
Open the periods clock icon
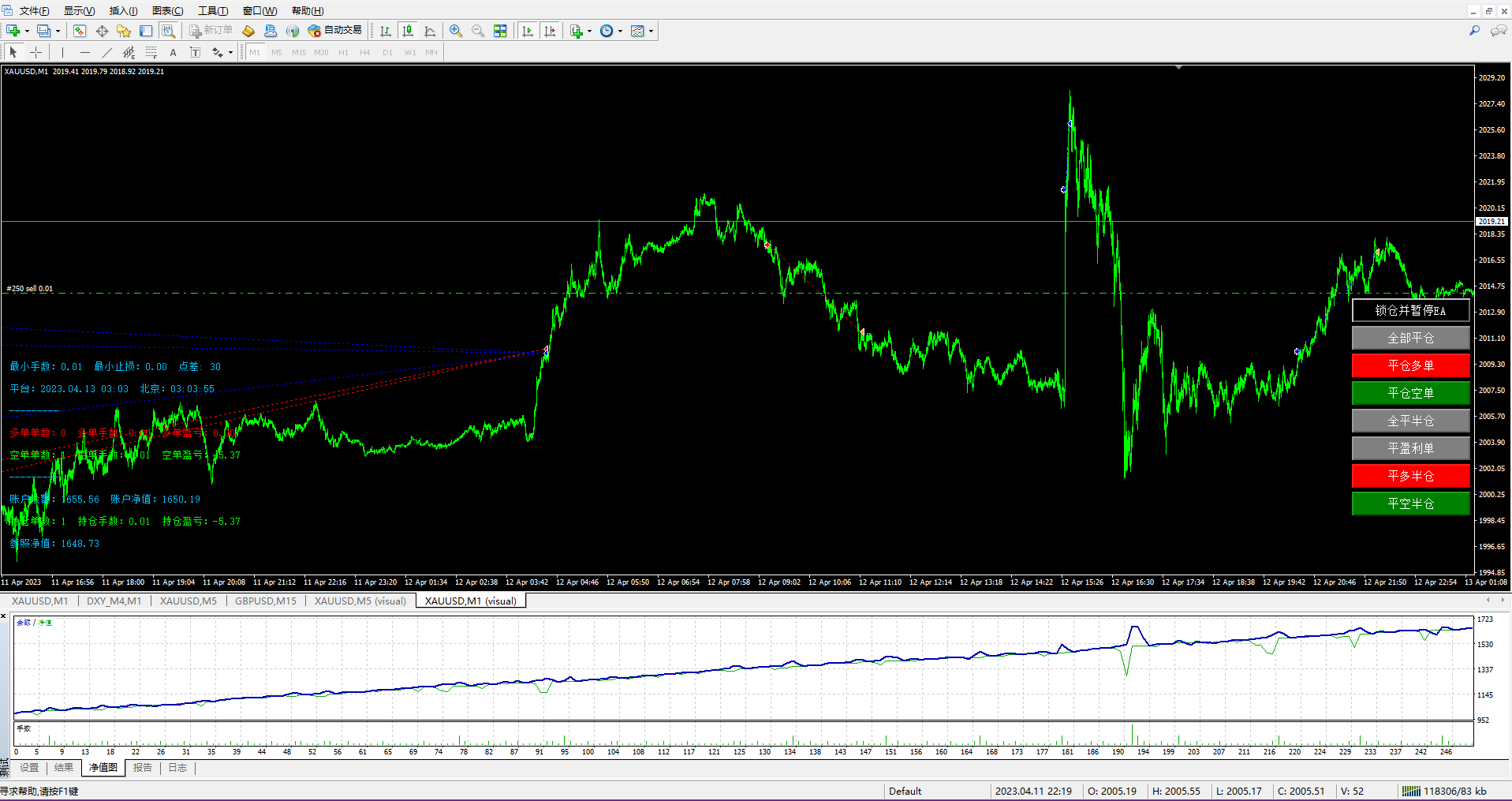point(607,31)
